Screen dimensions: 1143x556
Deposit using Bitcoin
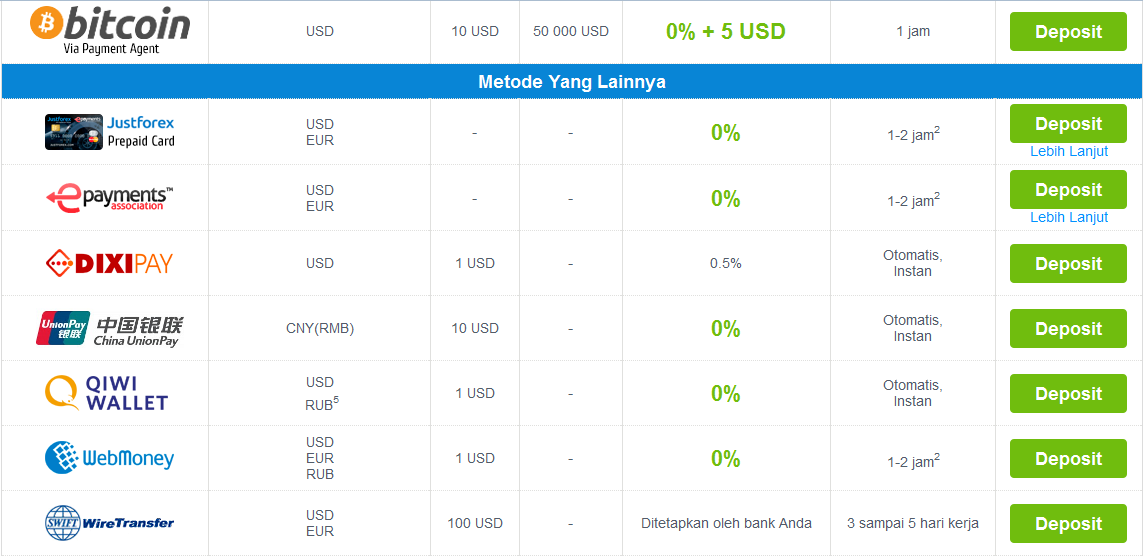(x=1068, y=31)
